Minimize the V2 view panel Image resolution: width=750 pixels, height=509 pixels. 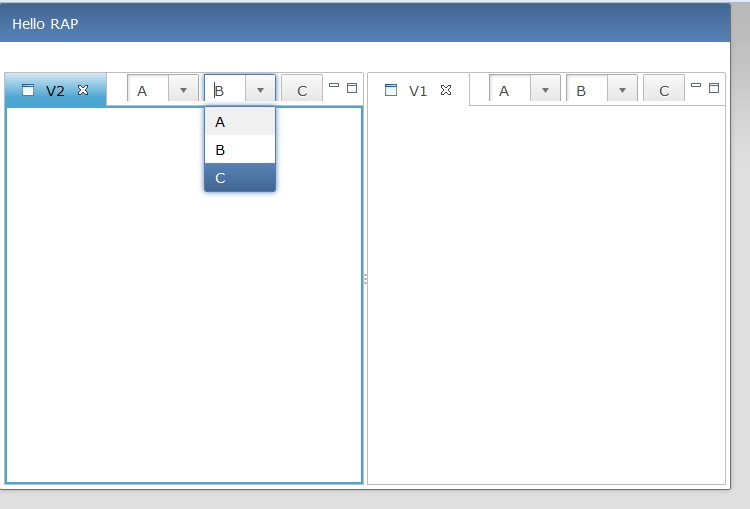(x=334, y=86)
